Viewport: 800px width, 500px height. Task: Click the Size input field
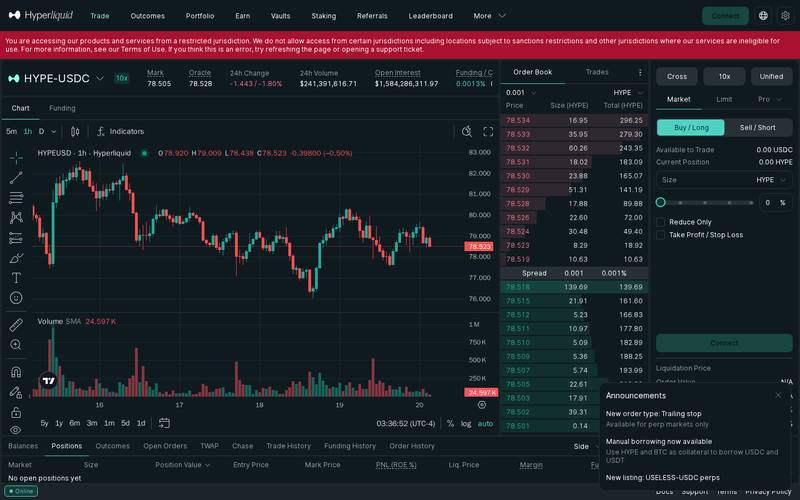point(724,180)
